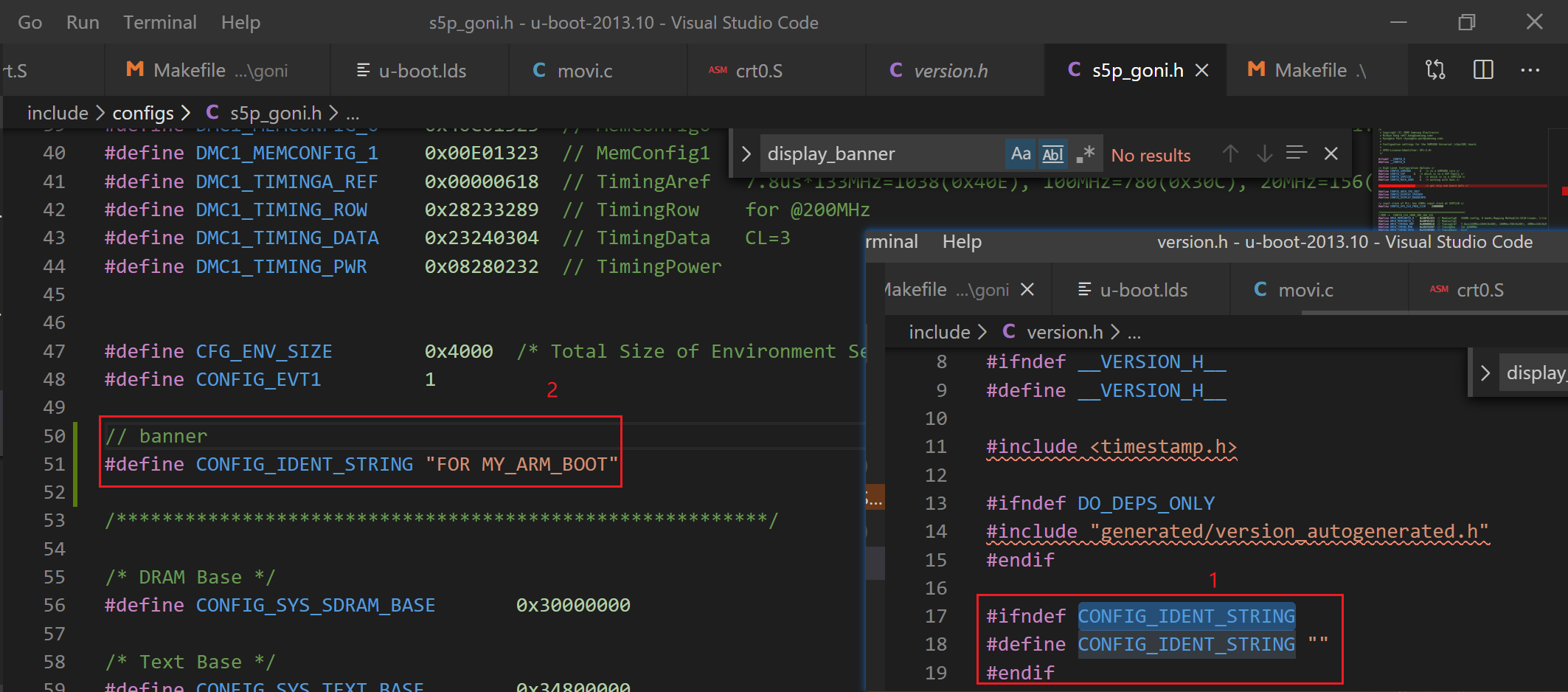Expand replace in version.h find widget
The width and height of the screenshot is (1568, 692).
[1485, 373]
